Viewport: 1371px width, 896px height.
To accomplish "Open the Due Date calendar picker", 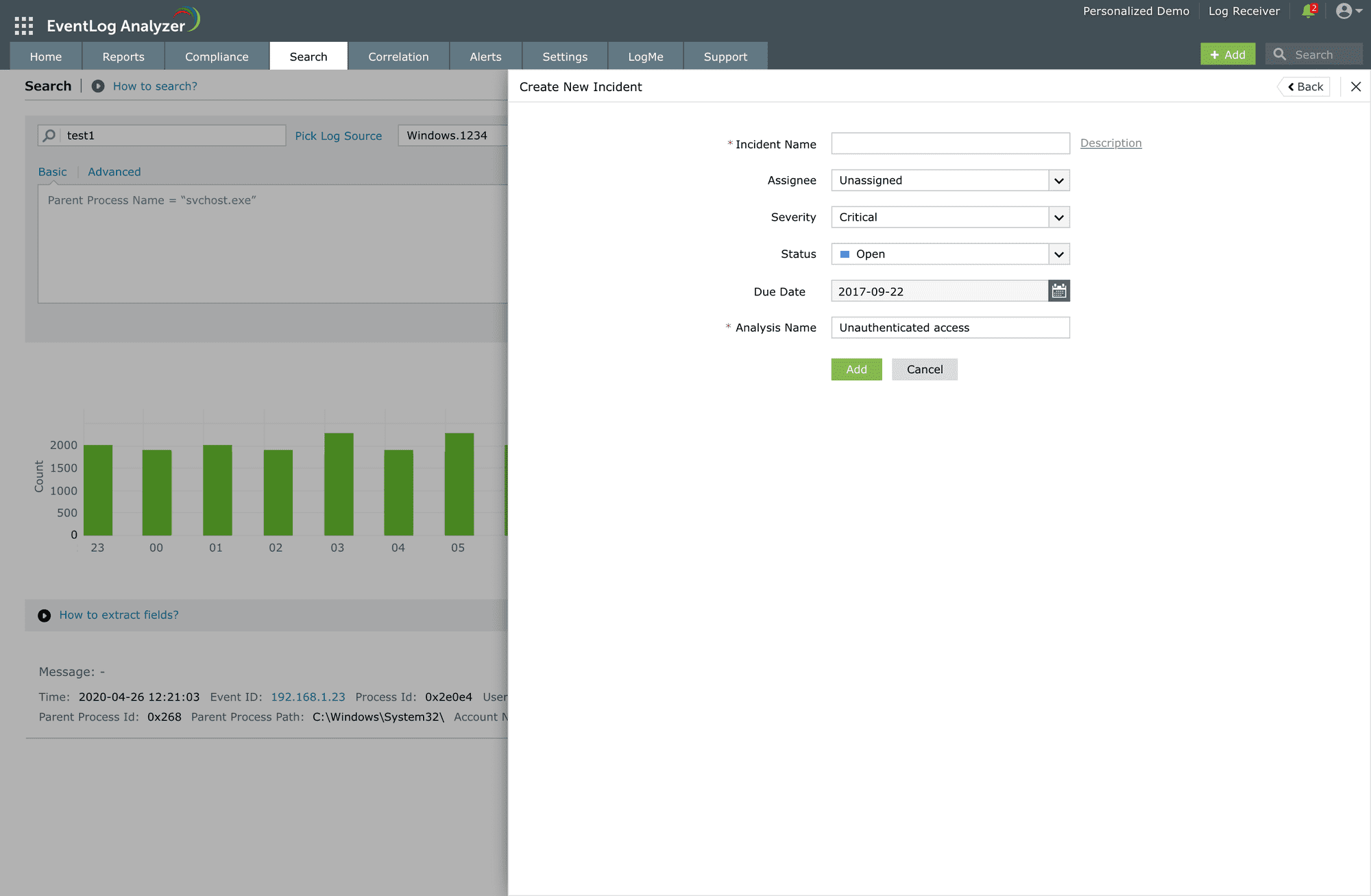I will point(1058,291).
